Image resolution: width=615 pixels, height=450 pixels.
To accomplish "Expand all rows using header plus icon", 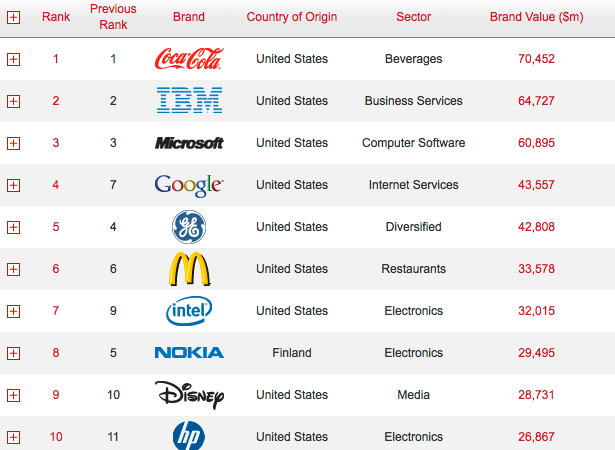I will pos(13,17).
